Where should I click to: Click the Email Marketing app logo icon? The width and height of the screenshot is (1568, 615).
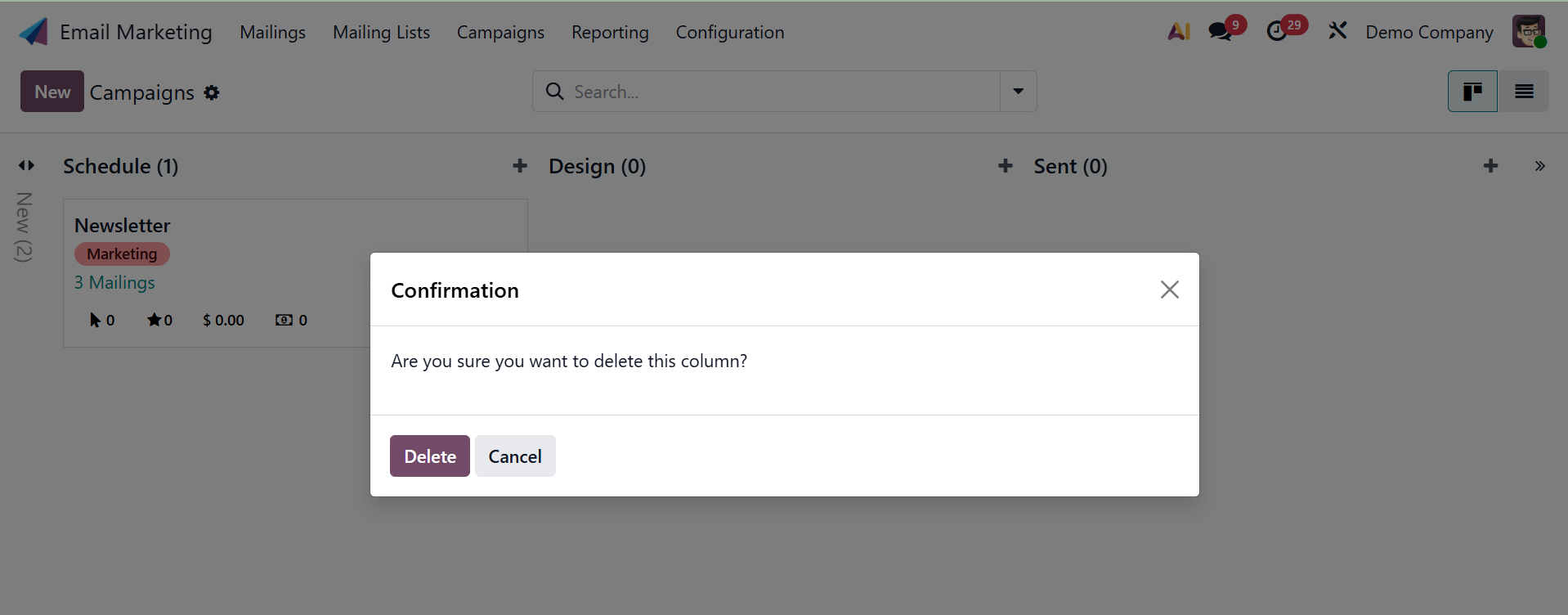tap(34, 32)
